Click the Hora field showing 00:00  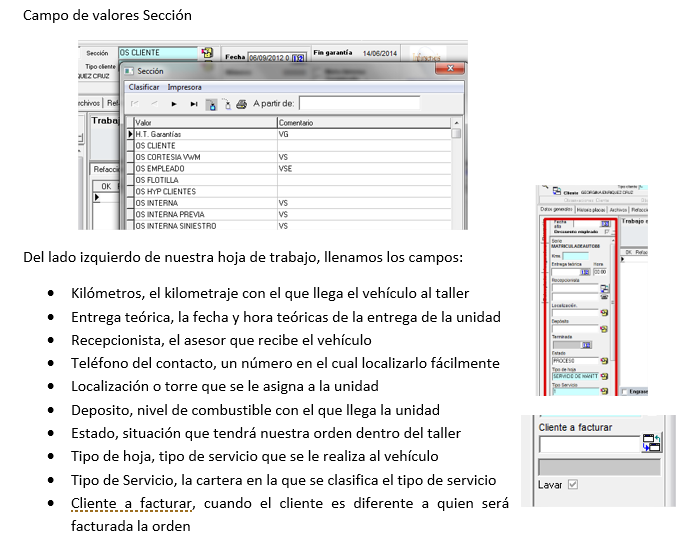[x=600, y=272]
